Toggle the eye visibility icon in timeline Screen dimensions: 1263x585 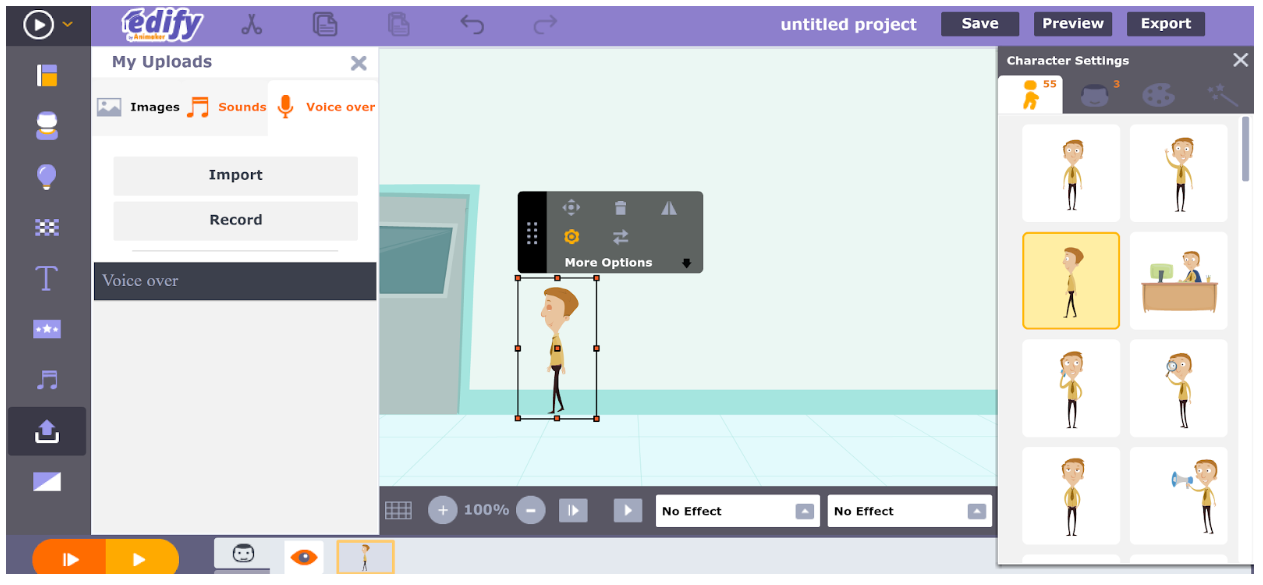(x=304, y=557)
